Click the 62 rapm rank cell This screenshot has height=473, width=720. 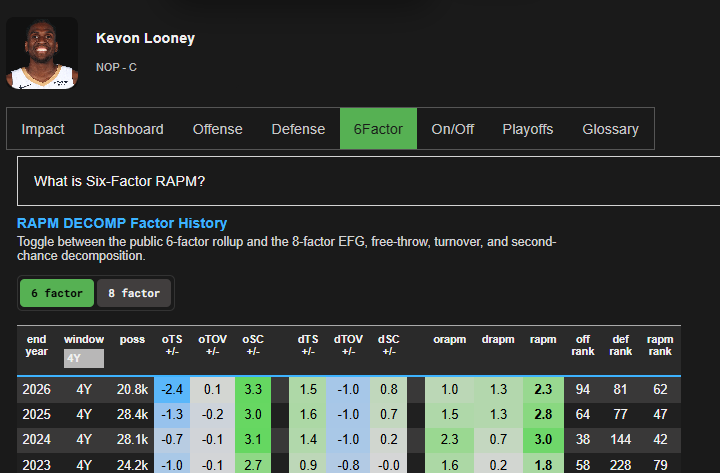point(660,389)
